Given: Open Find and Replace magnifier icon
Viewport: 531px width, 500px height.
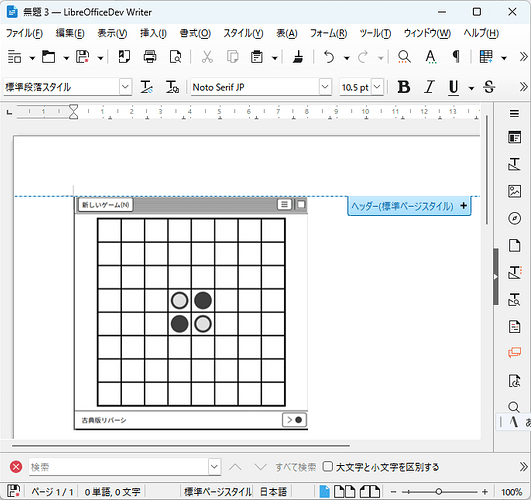Looking at the screenshot, I should pos(404,57).
